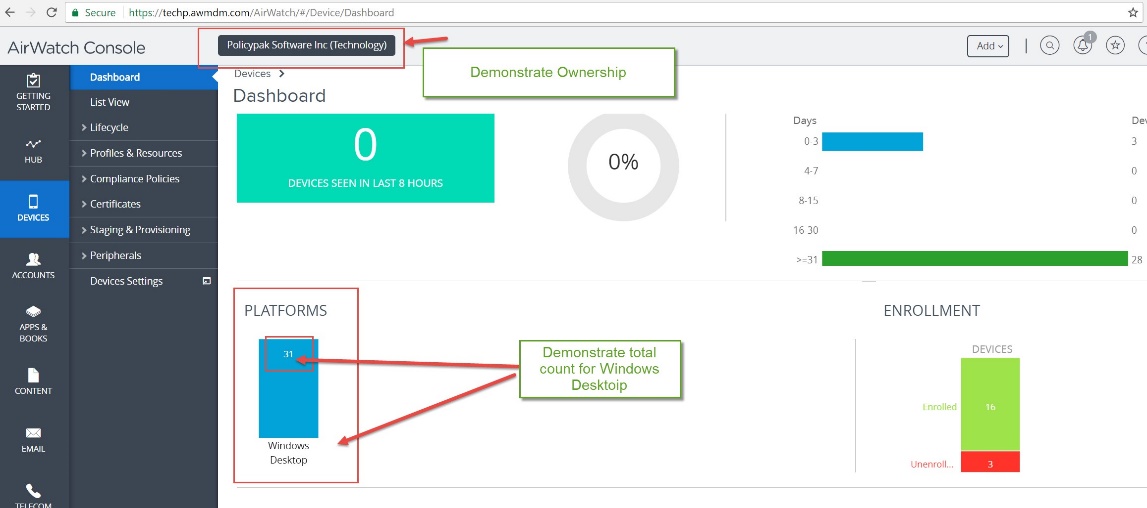1147x508 pixels.
Task: Click the Devices breadcrumb link
Action: [252, 74]
